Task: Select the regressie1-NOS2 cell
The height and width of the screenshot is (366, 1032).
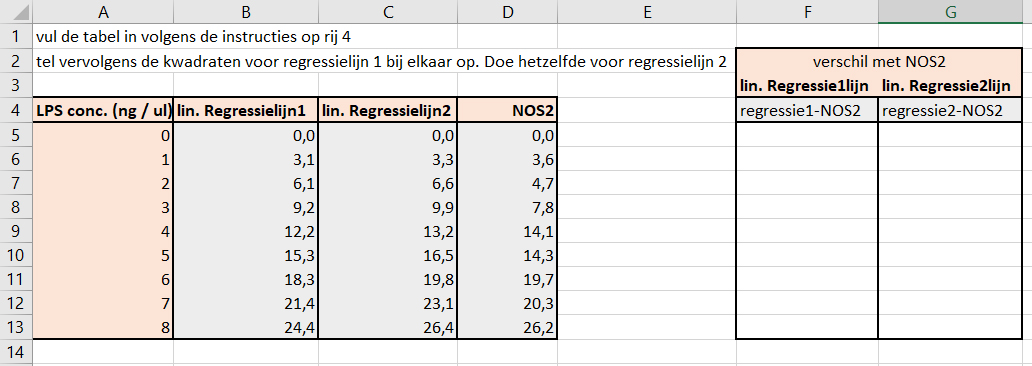Action: (x=806, y=111)
